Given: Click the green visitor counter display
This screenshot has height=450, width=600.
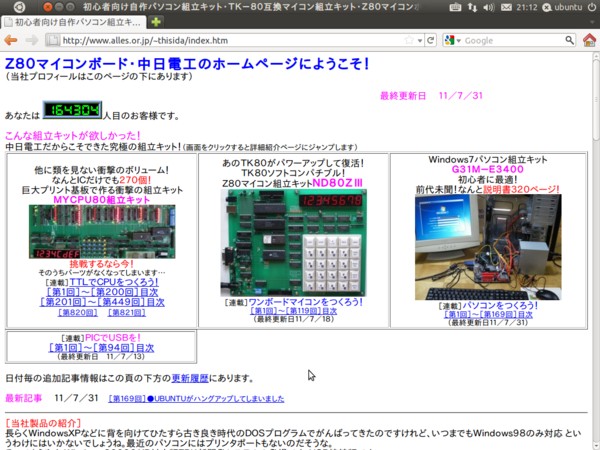Looking at the screenshot, I should pyautogui.click(x=72, y=110).
